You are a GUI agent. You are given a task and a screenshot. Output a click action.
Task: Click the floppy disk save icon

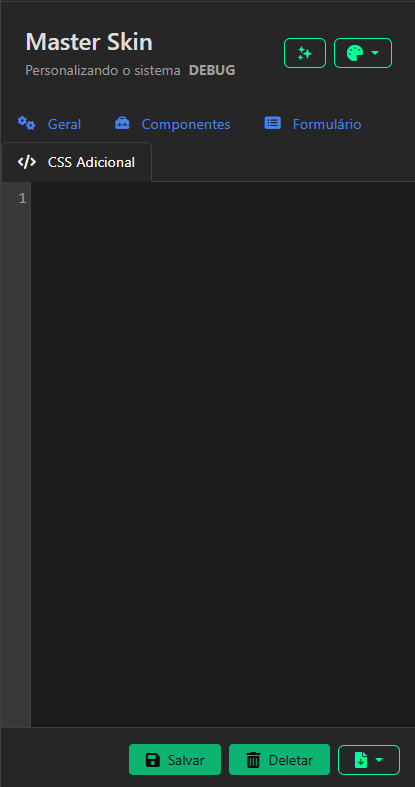coord(153,760)
